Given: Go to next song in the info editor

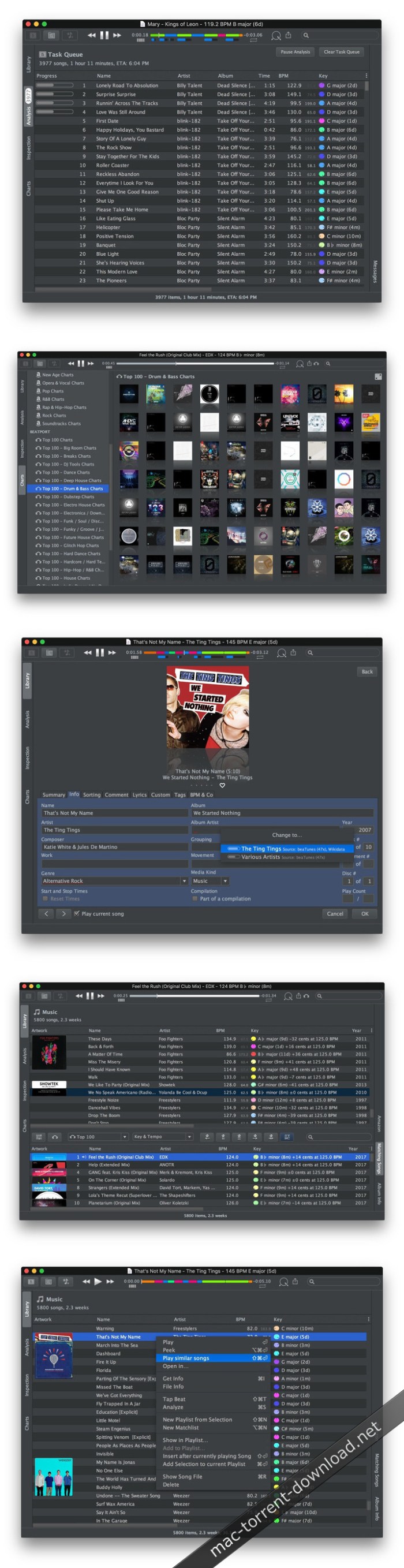Looking at the screenshot, I should tap(63, 913).
